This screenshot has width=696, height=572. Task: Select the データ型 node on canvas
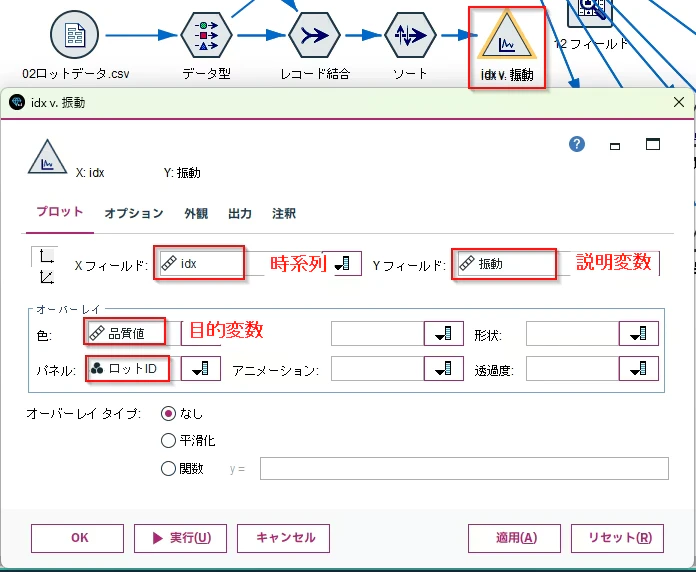coord(206,35)
